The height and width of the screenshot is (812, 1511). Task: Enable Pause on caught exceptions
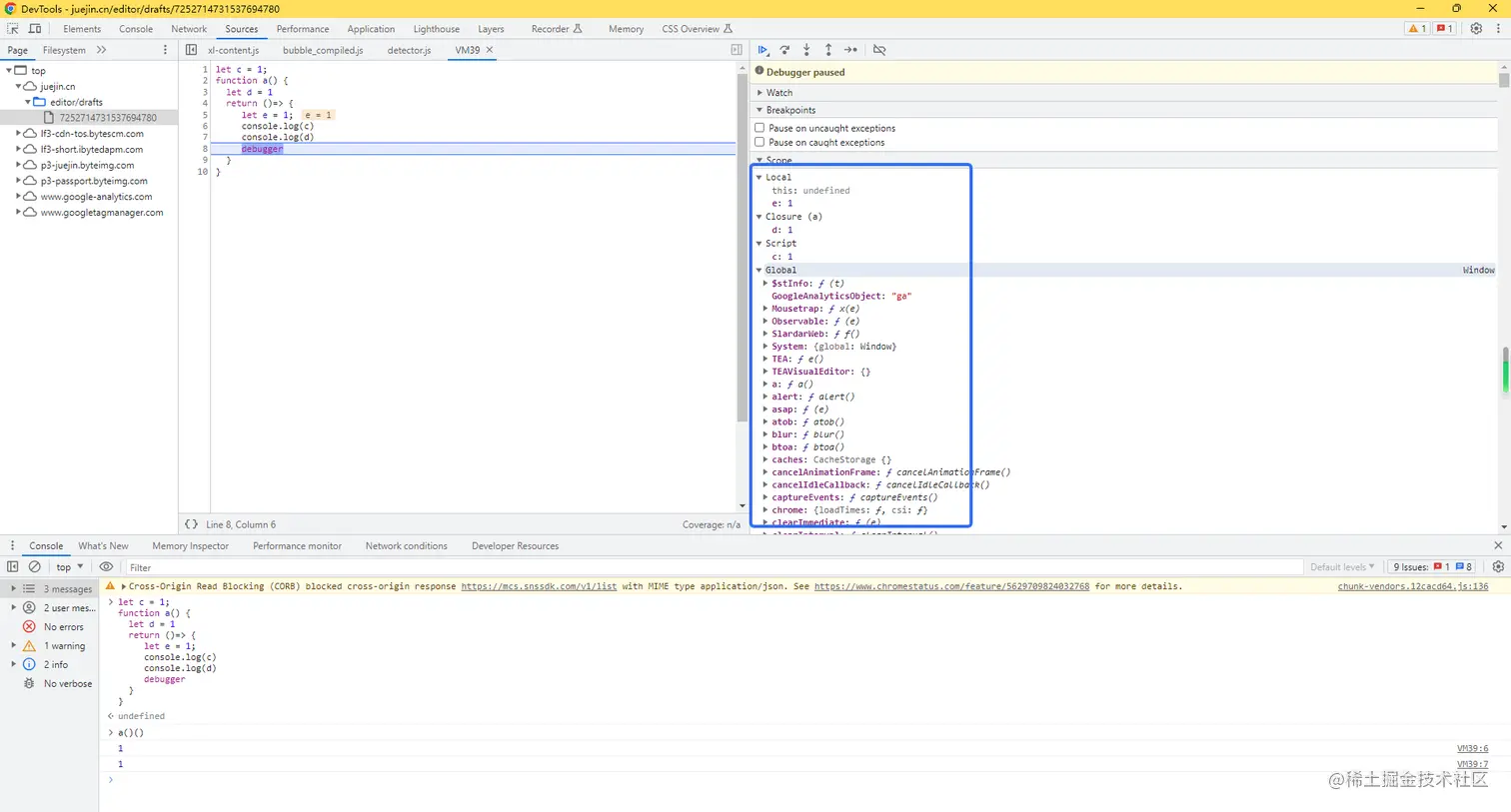pyautogui.click(x=760, y=142)
